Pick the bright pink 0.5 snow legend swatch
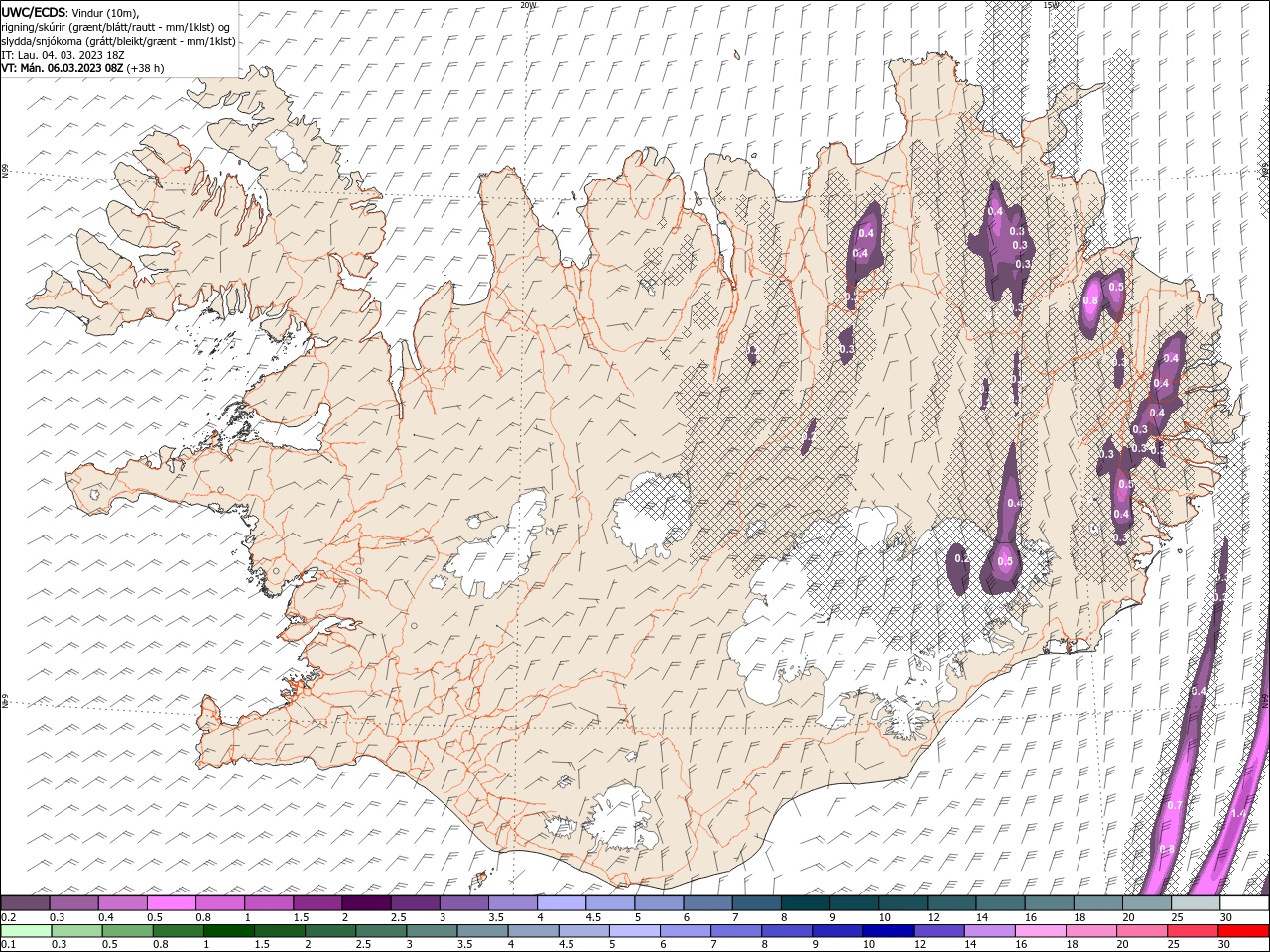Screen dimensions: 1270x952 tap(172, 903)
